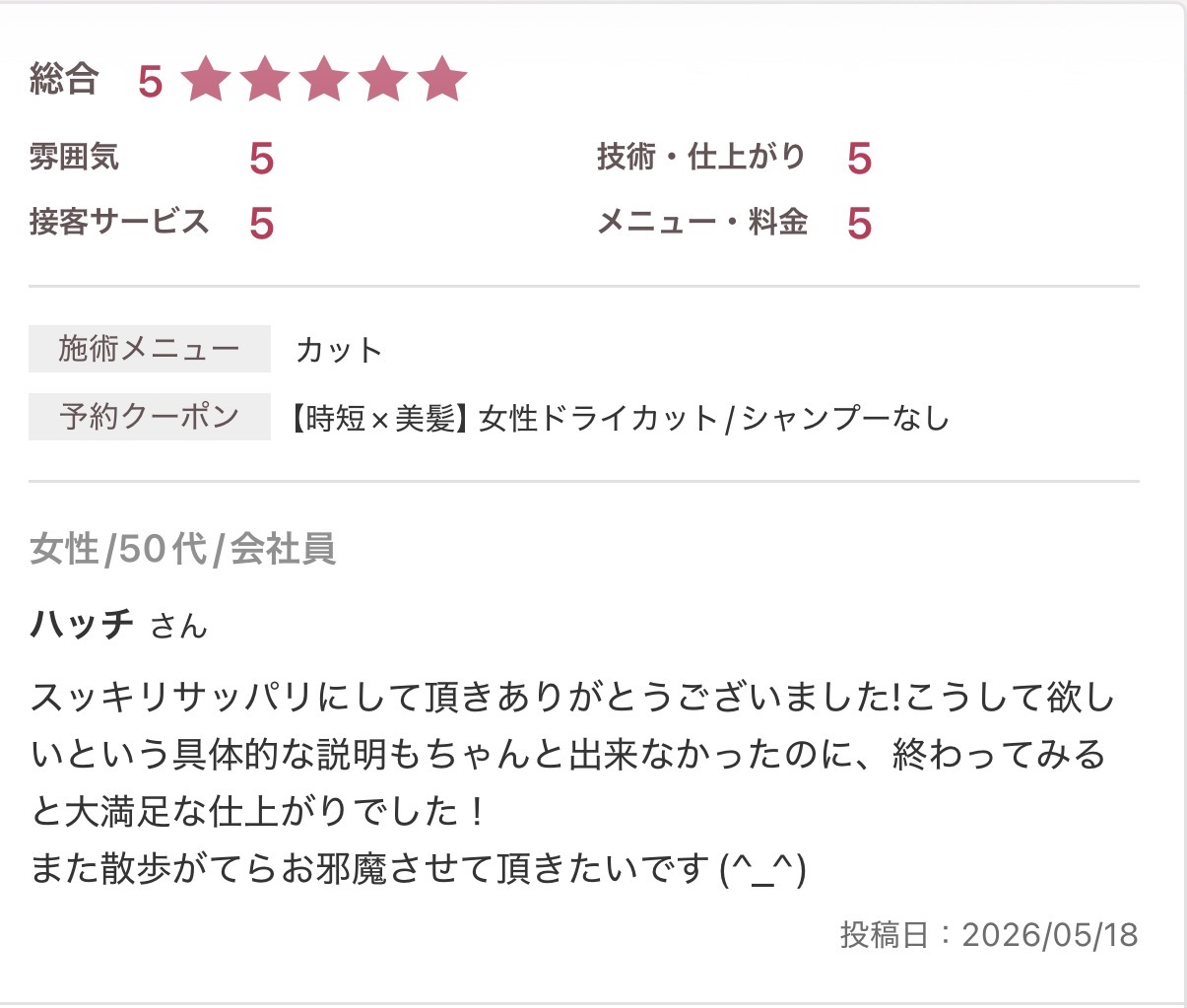Click the fourth rating star
Image resolution: width=1187 pixels, height=1008 pixels.
point(383,80)
